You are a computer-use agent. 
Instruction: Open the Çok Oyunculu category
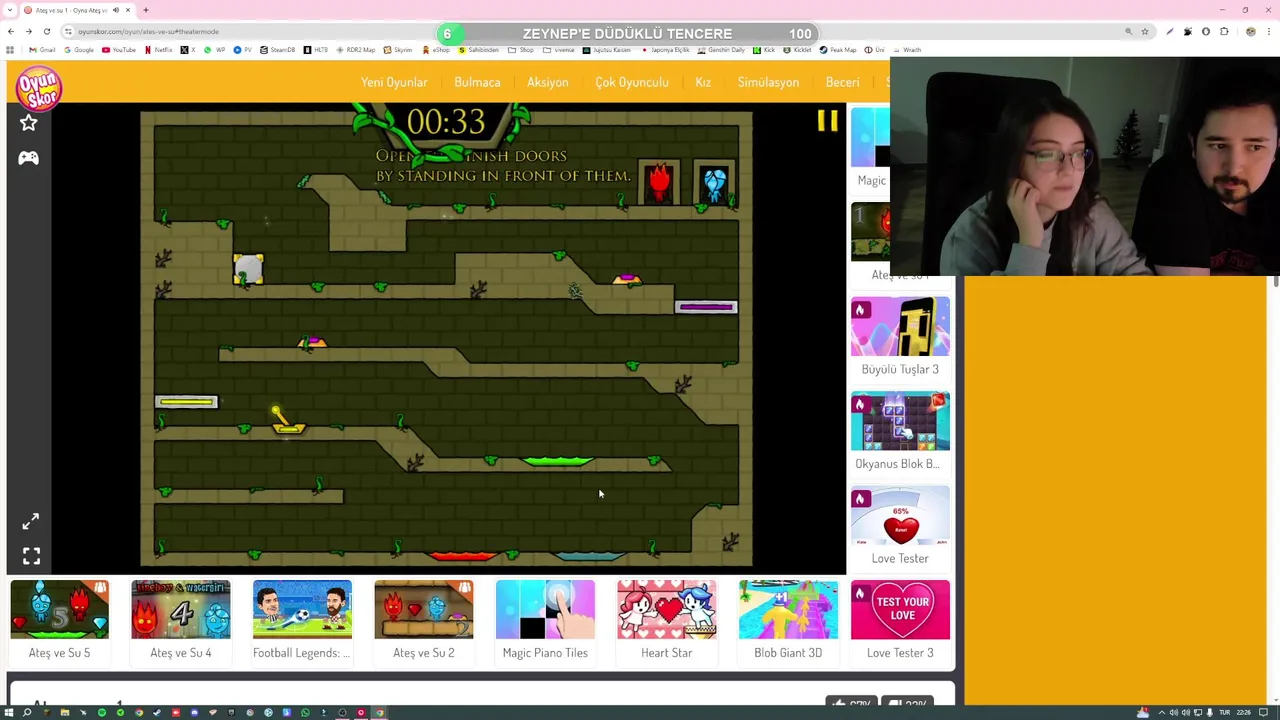tap(632, 82)
